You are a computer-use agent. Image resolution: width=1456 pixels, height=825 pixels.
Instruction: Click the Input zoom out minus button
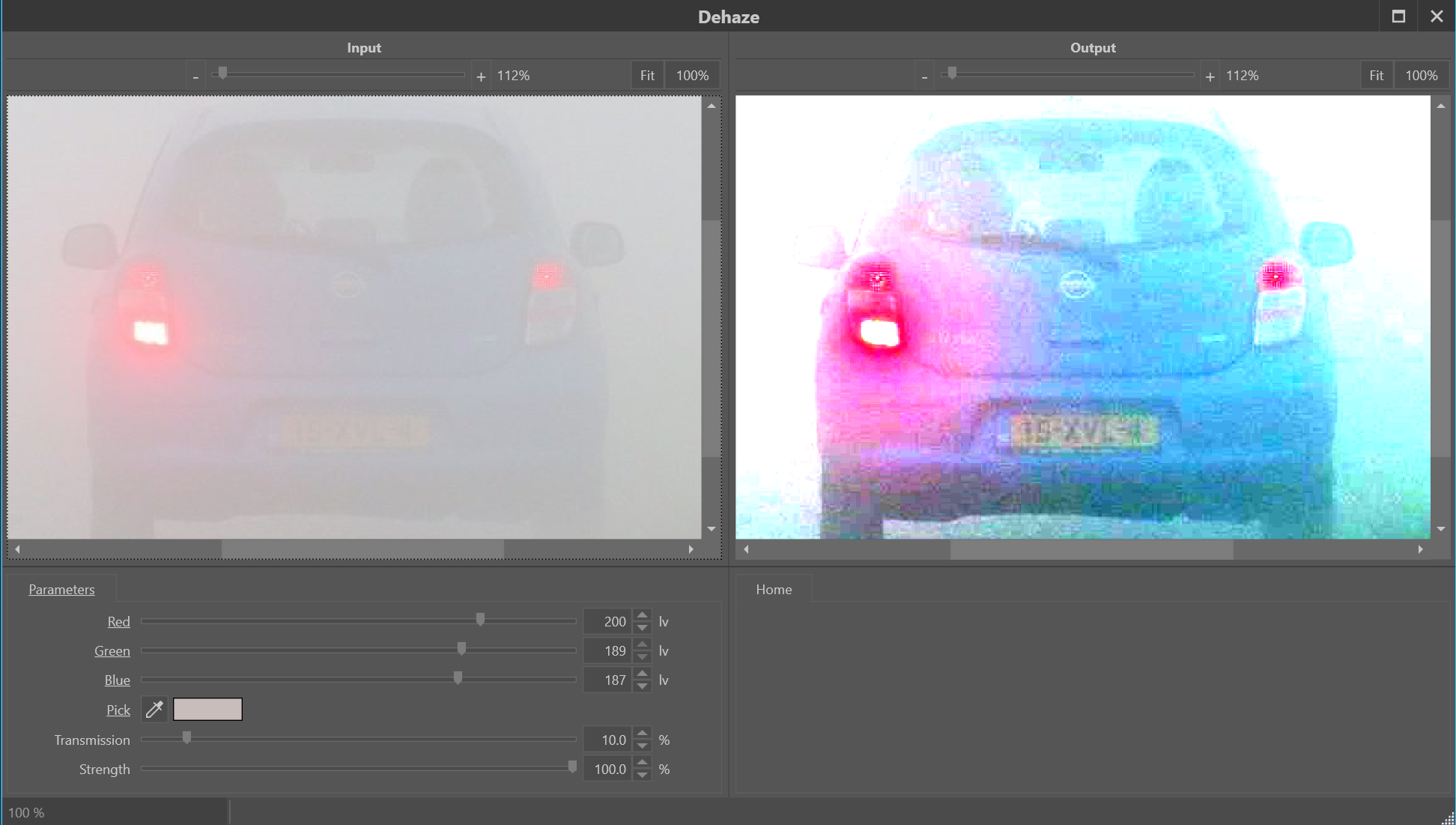(195, 76)
